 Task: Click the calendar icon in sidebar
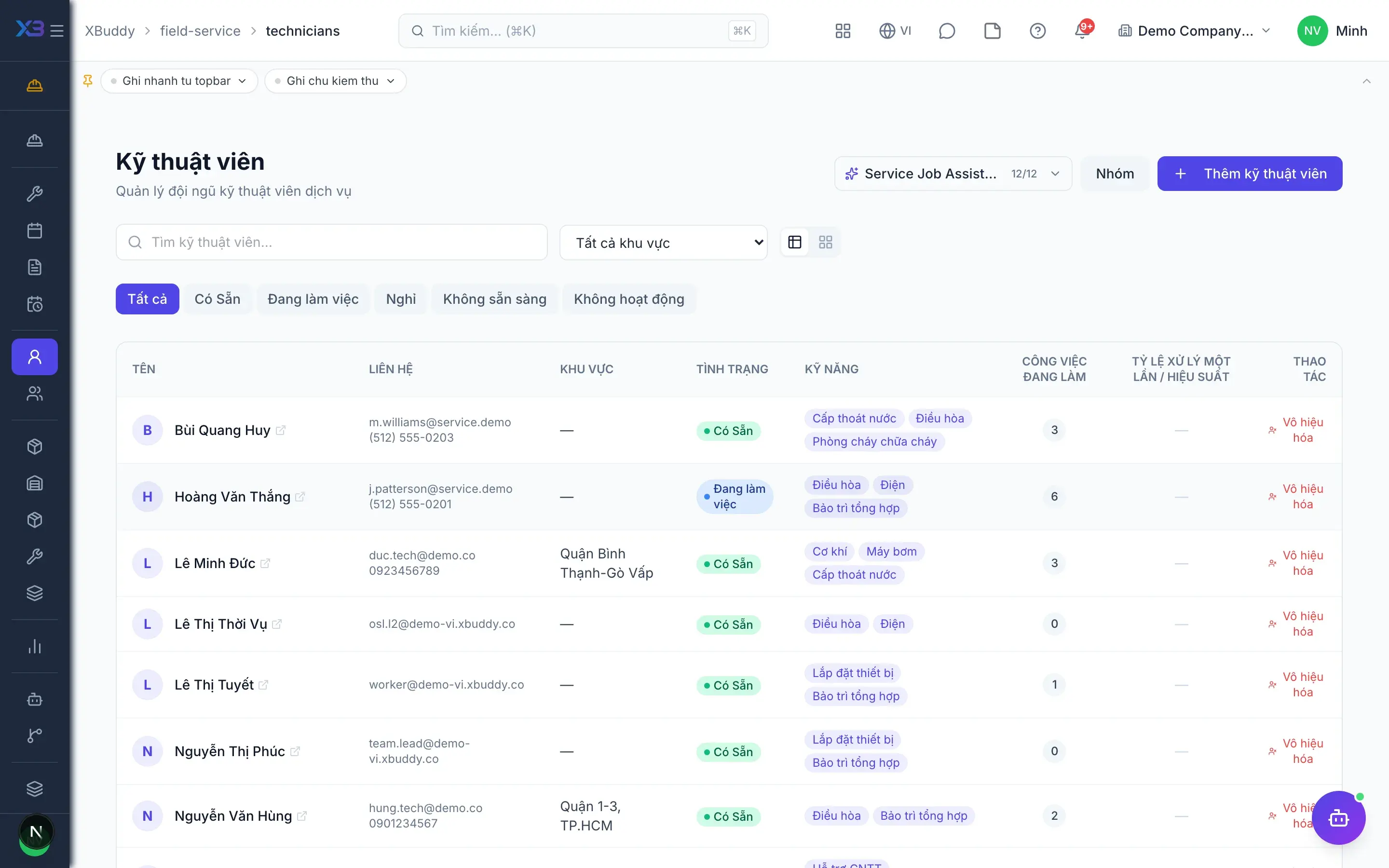click(x=34, y=231)
